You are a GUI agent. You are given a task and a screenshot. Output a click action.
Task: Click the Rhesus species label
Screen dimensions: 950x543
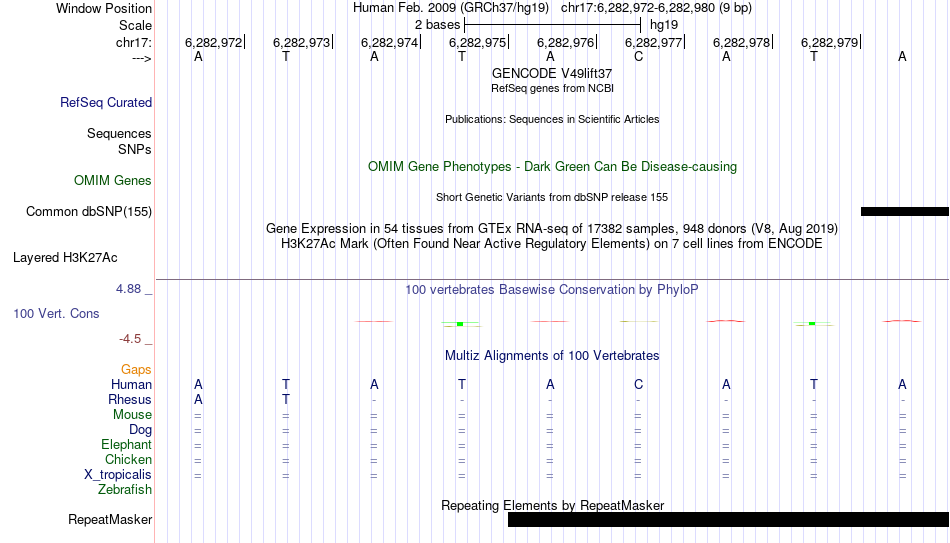click(130, 399)
